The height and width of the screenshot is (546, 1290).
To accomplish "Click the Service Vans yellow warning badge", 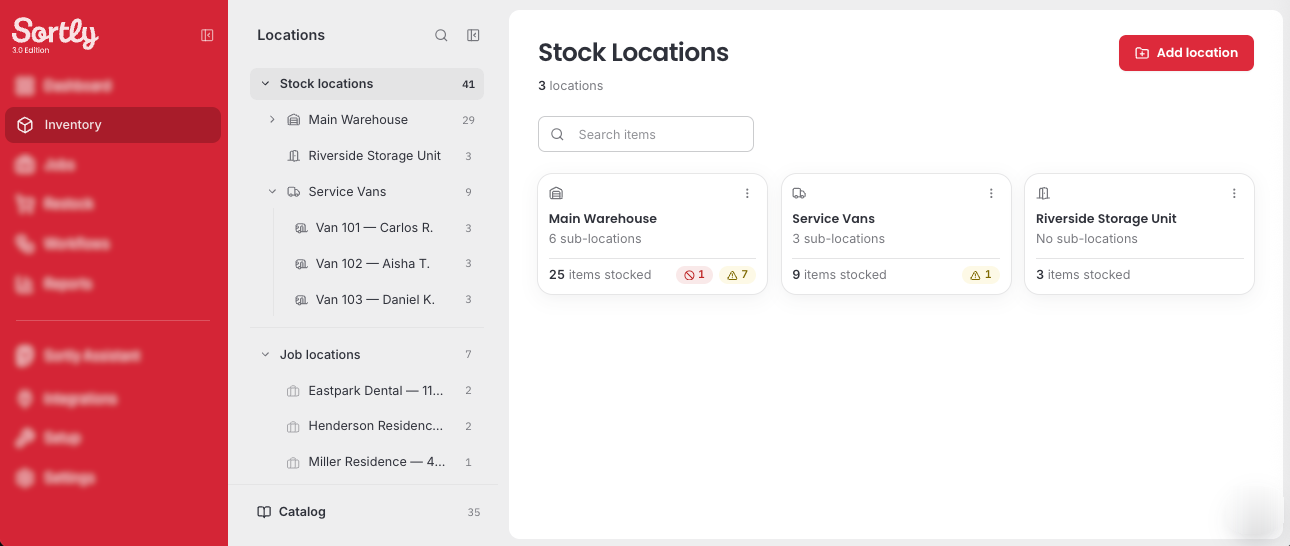I will 981,275.
